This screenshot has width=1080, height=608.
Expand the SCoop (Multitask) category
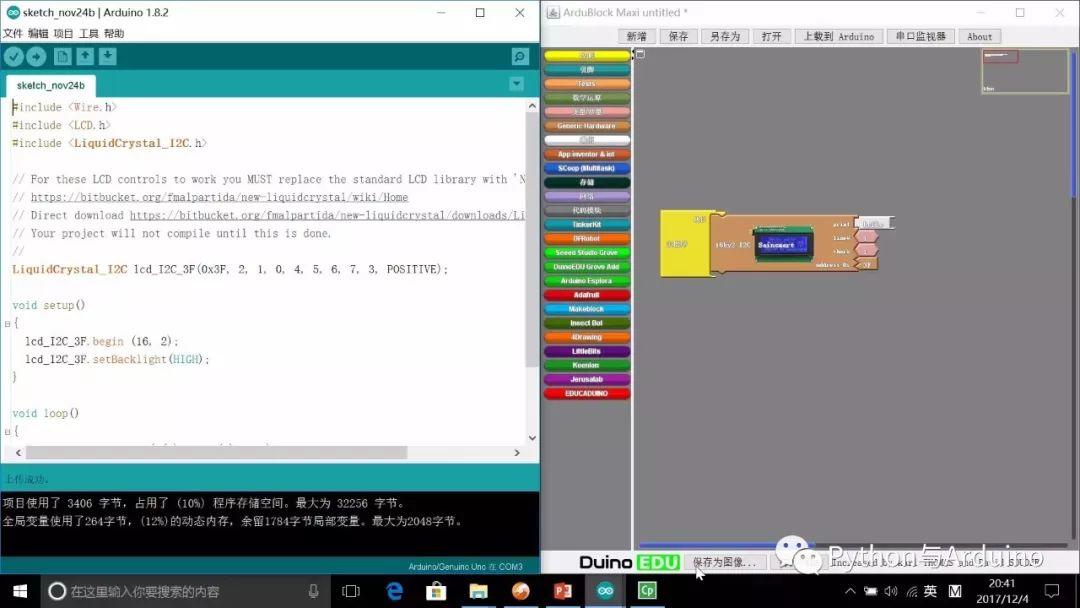point(586,168)
